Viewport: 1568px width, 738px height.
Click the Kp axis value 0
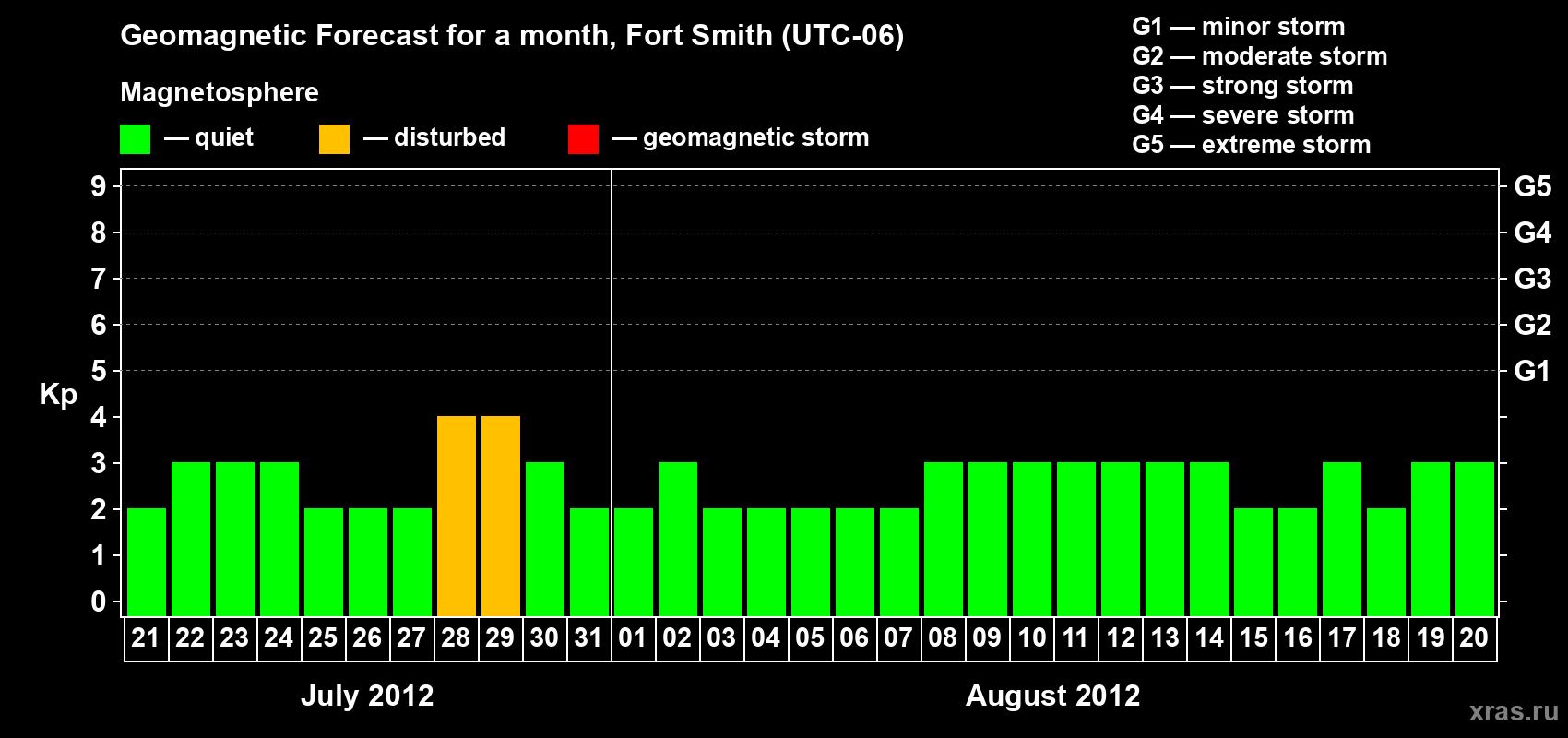click(x=99, y=601)
